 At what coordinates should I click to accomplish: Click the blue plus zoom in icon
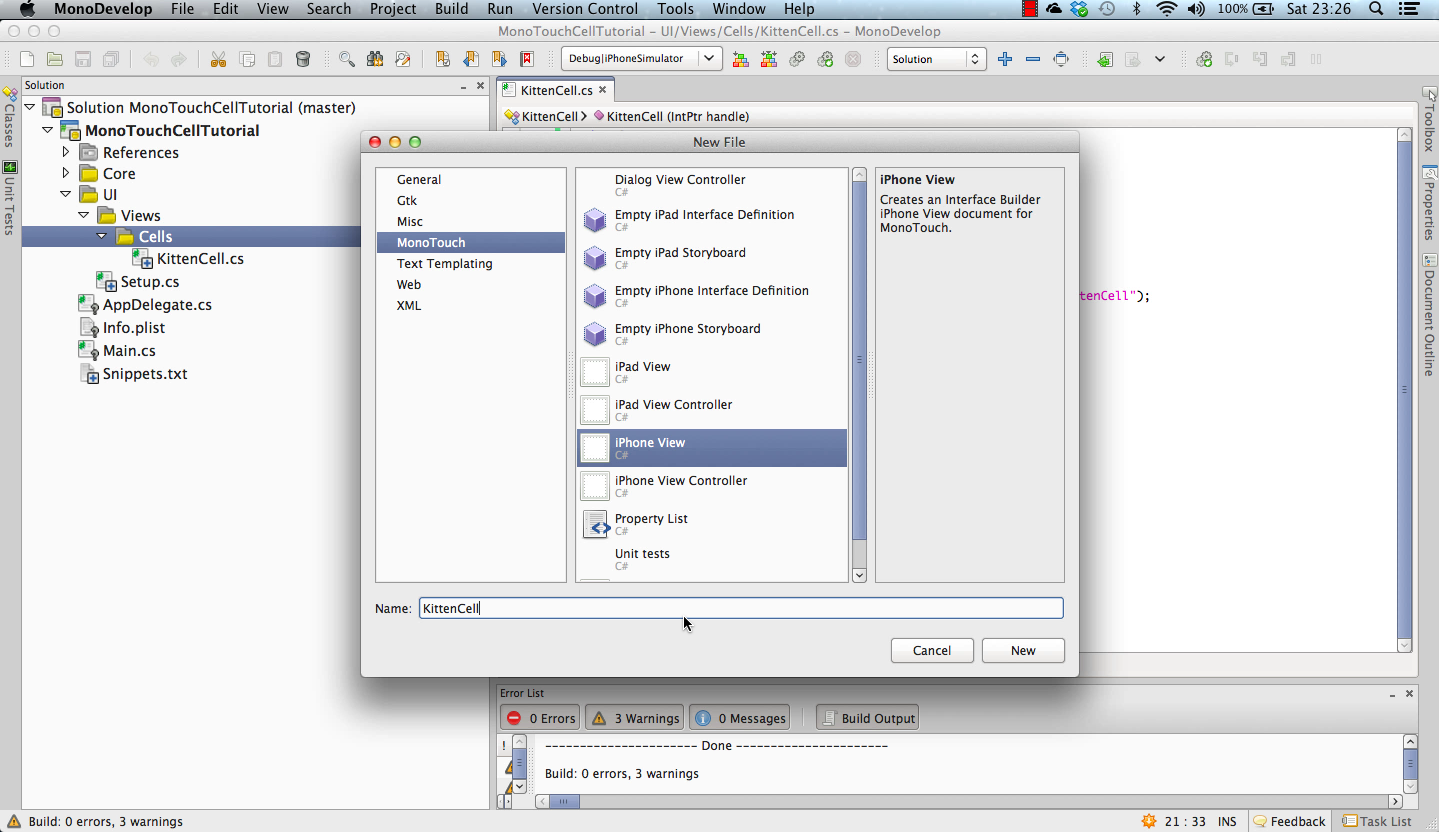(x=1005, y=59)
